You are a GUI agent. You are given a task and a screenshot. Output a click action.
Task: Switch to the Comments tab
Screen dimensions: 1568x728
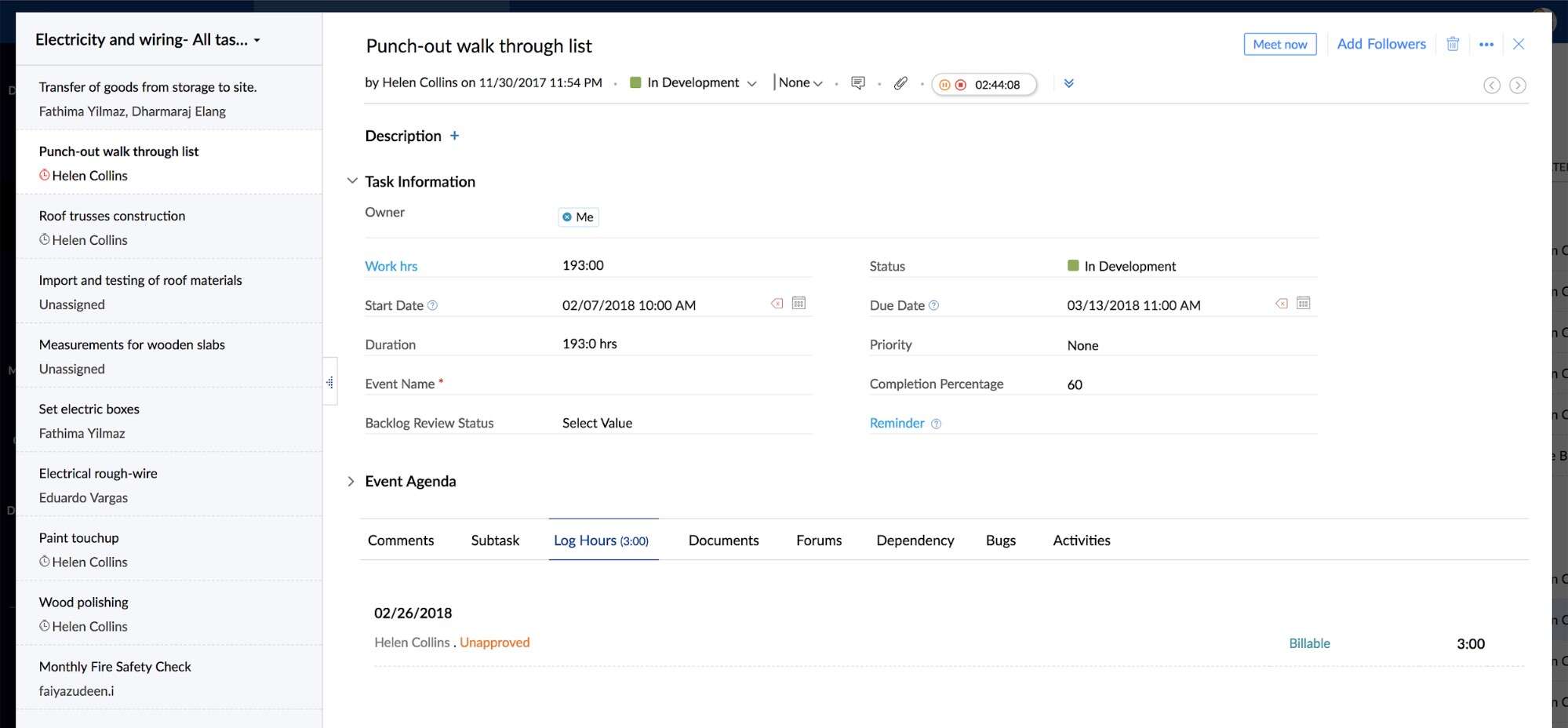tap(401, 540)
